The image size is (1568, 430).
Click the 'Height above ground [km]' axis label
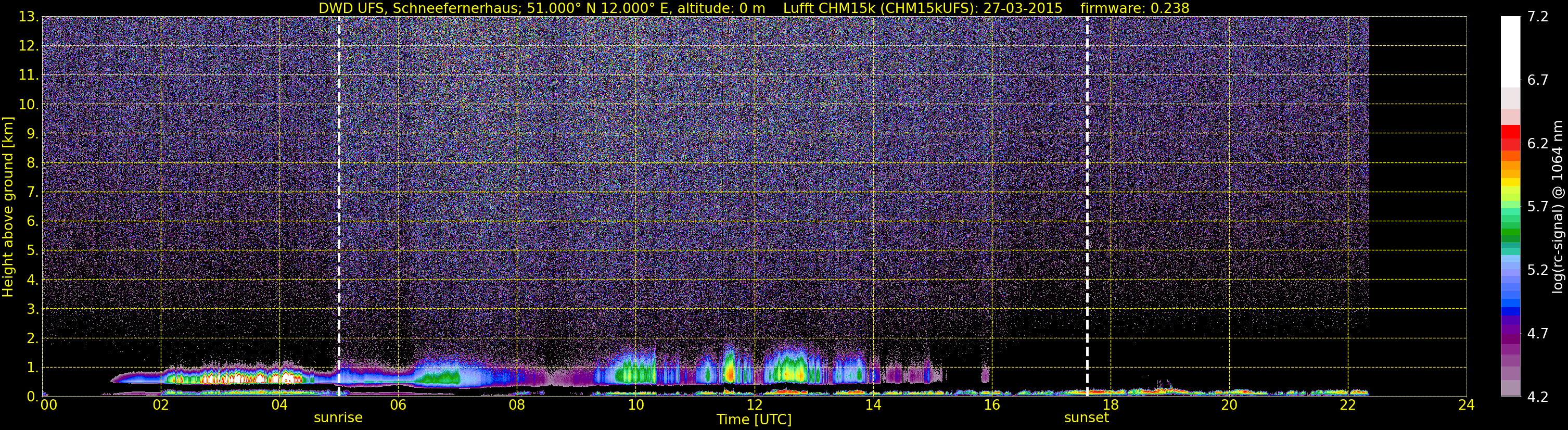[x=8, y=207]
